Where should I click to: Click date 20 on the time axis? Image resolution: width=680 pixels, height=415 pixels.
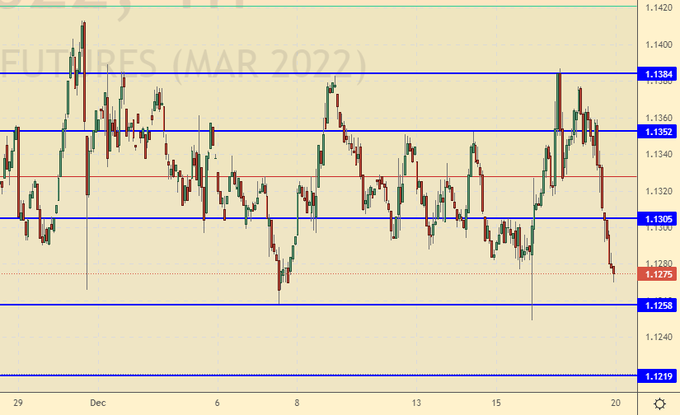(x=618, y=402)
